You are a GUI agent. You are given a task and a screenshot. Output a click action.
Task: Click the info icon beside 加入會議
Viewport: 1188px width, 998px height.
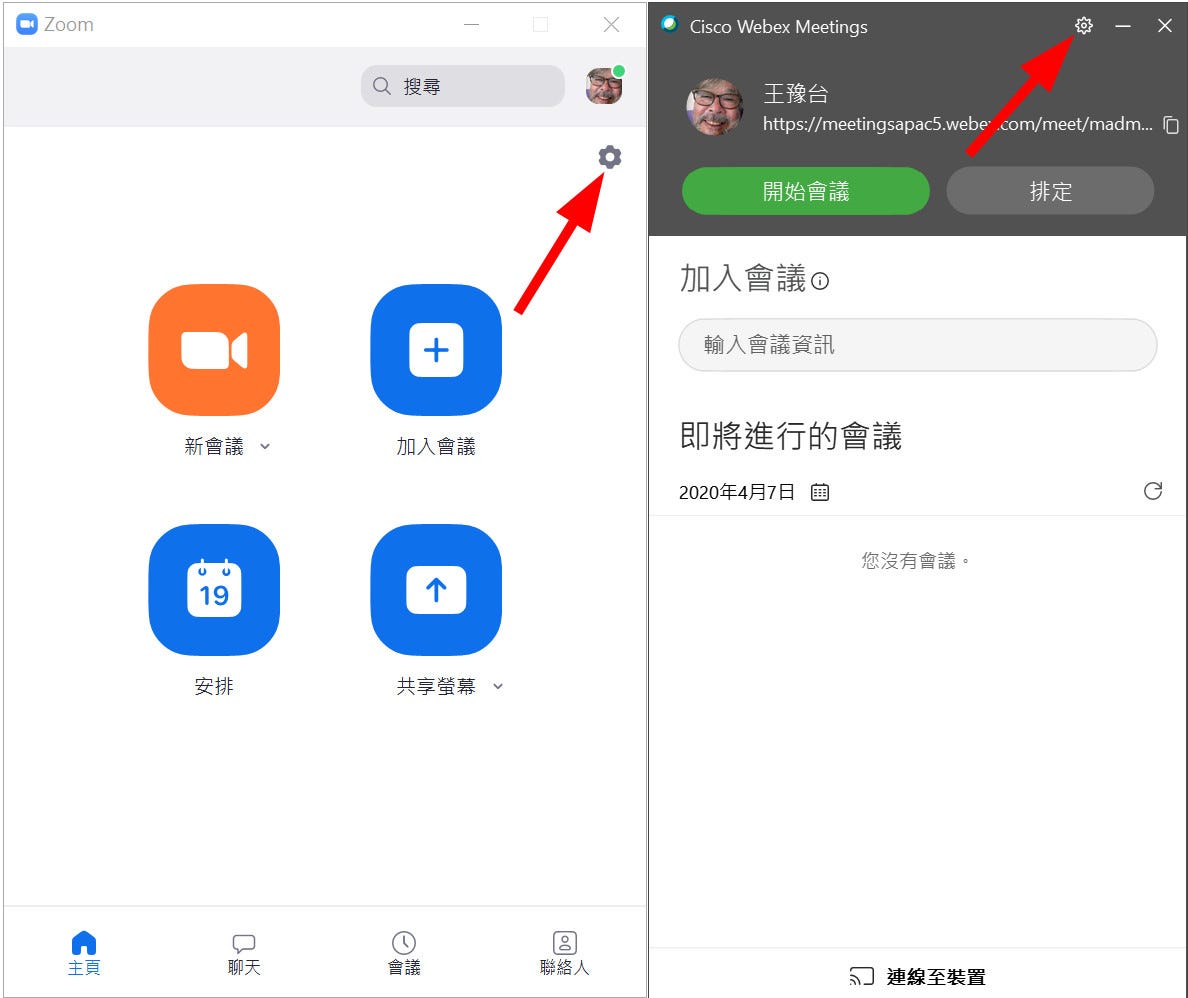point(820,281)
